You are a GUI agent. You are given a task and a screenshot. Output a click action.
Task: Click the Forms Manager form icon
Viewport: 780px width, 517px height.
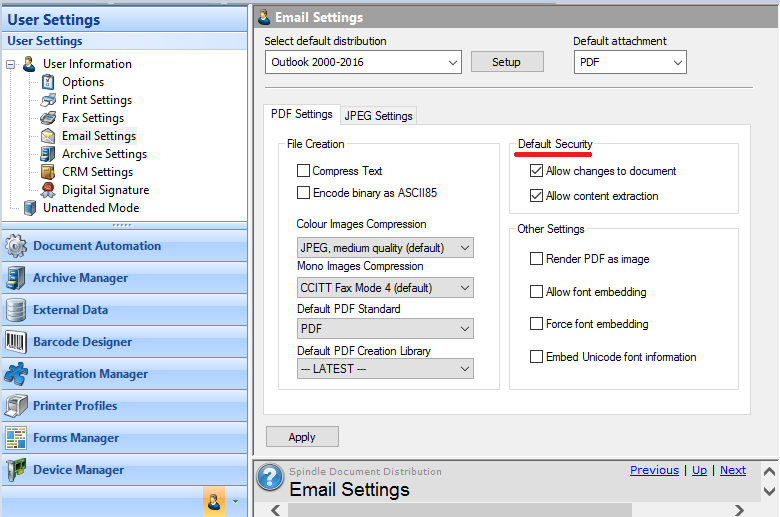(16, 438)
